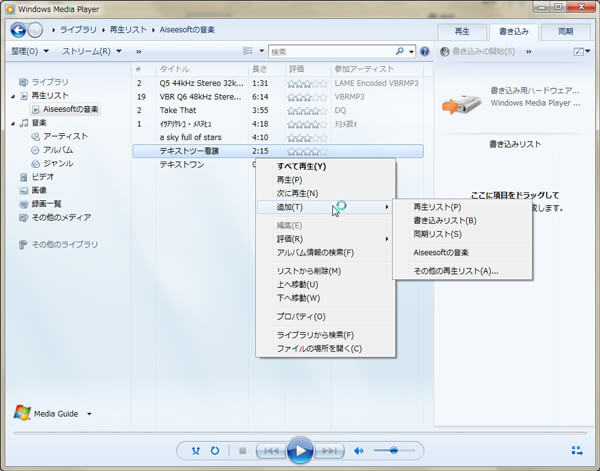This screenshot has height=471, width=600.
Task: Open the help question mark icon
Action: (424, 51)
